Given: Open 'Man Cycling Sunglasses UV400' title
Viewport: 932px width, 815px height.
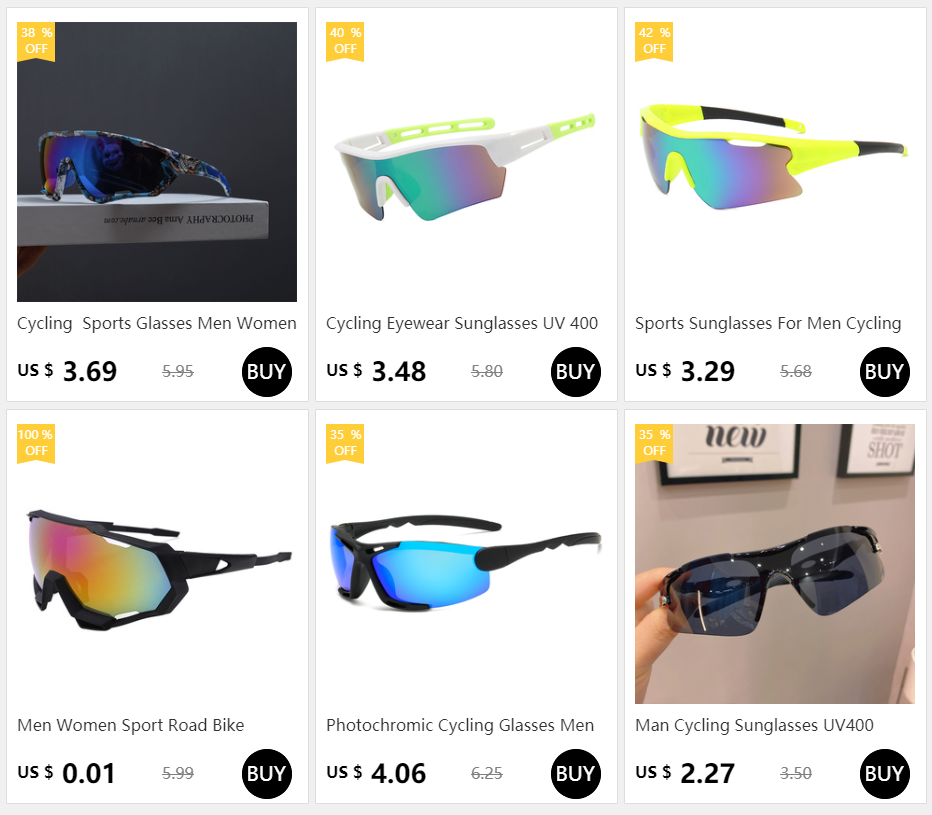Looking at the screenshot, I should tap(754, 725).
